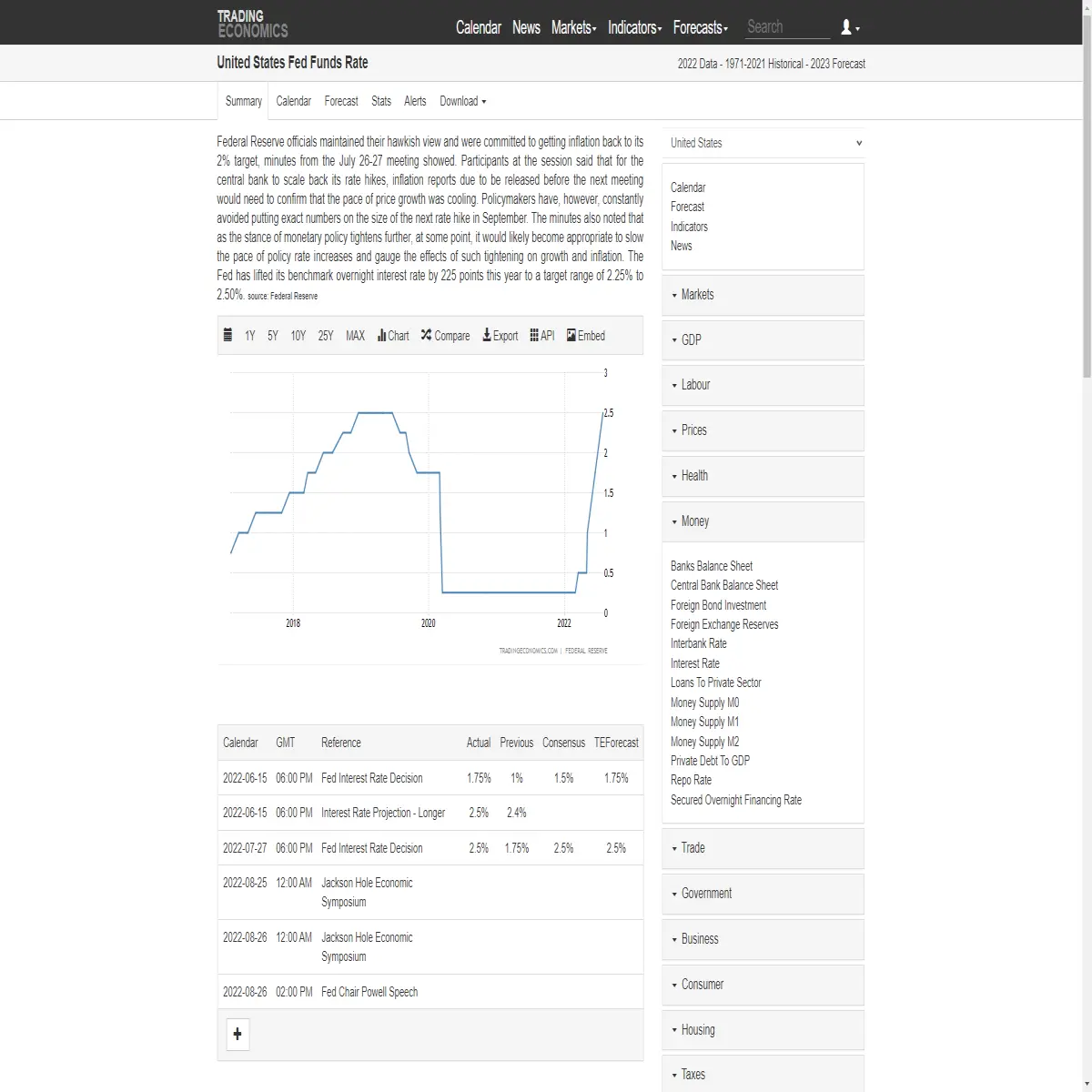Switch to the Alerts tab
1092x1092 pixels.
415,101
